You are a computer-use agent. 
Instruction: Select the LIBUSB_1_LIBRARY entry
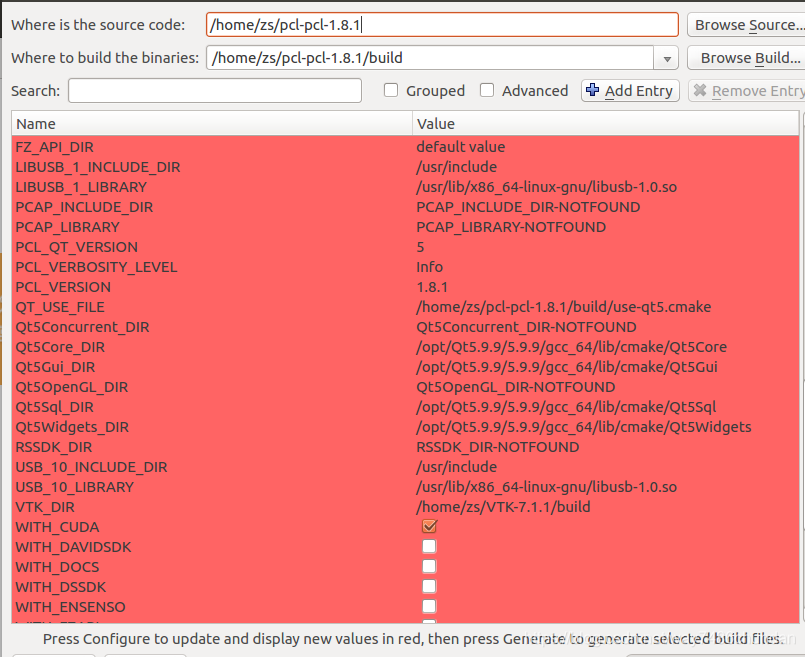[81, 187]
